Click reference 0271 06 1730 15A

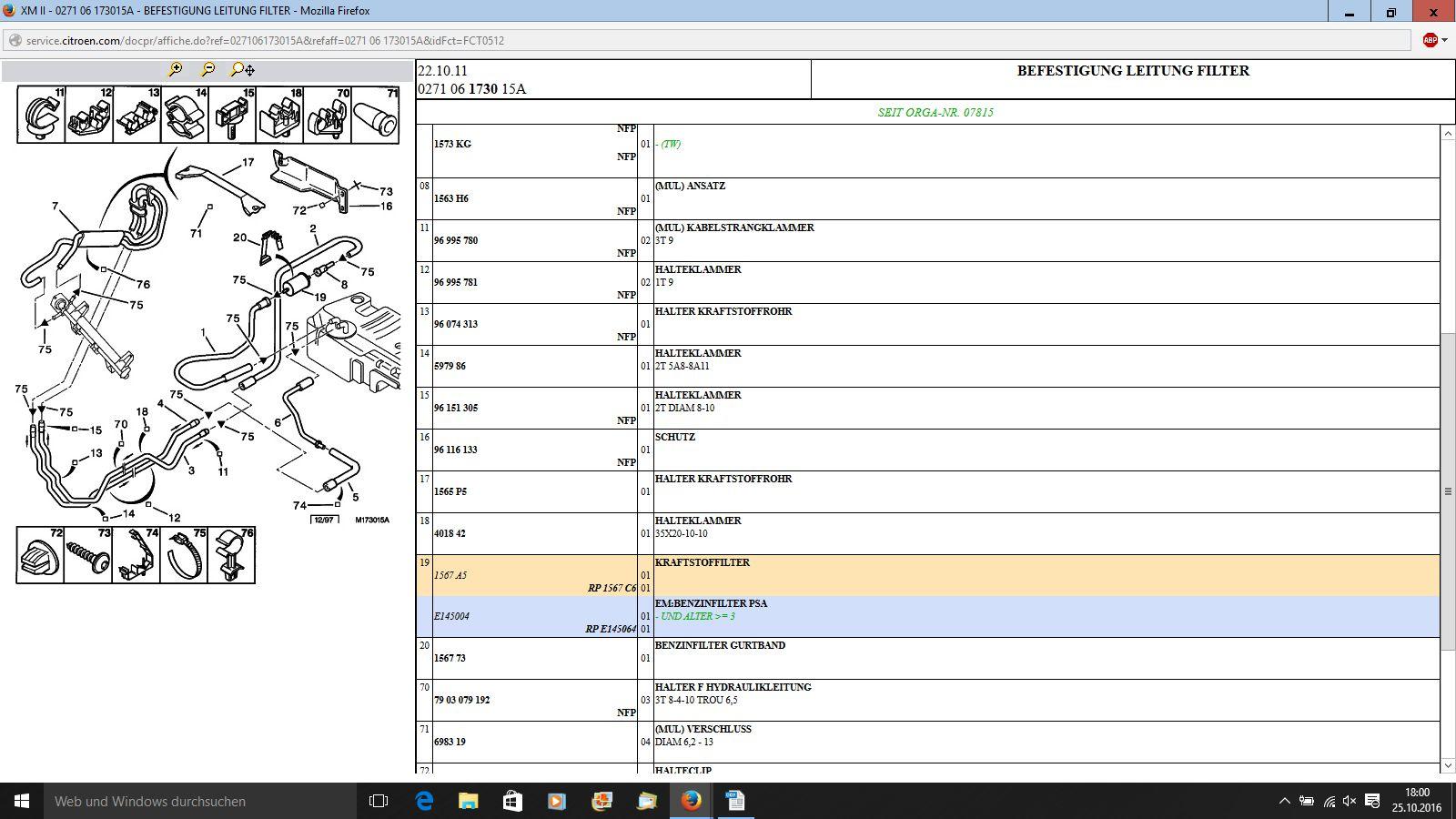[x=471, y=89]
